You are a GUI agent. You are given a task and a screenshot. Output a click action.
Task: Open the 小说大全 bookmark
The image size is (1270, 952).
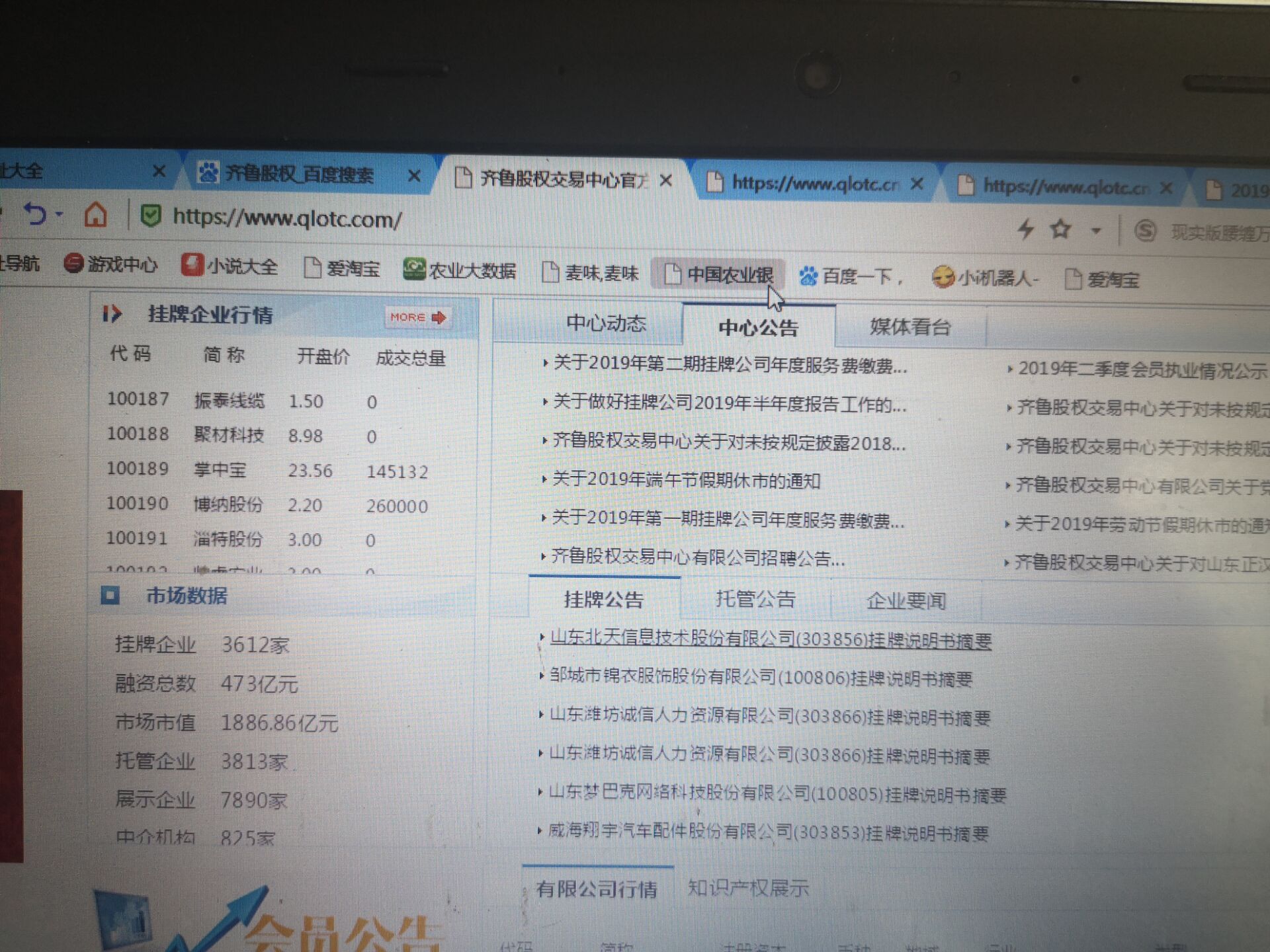tap(229, 266)
